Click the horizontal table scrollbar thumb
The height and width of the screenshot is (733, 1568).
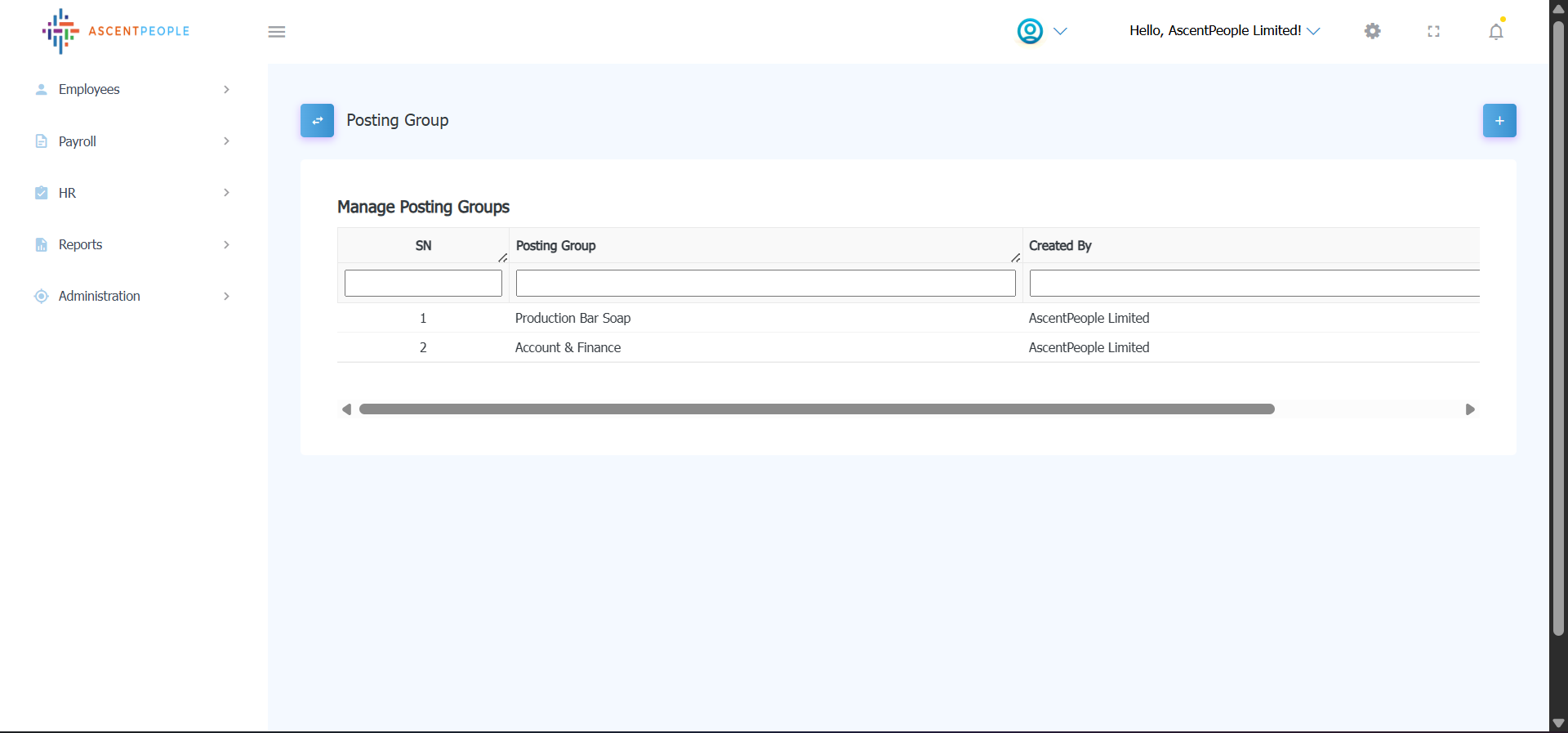pyautogui.click(x=817, y=409)
